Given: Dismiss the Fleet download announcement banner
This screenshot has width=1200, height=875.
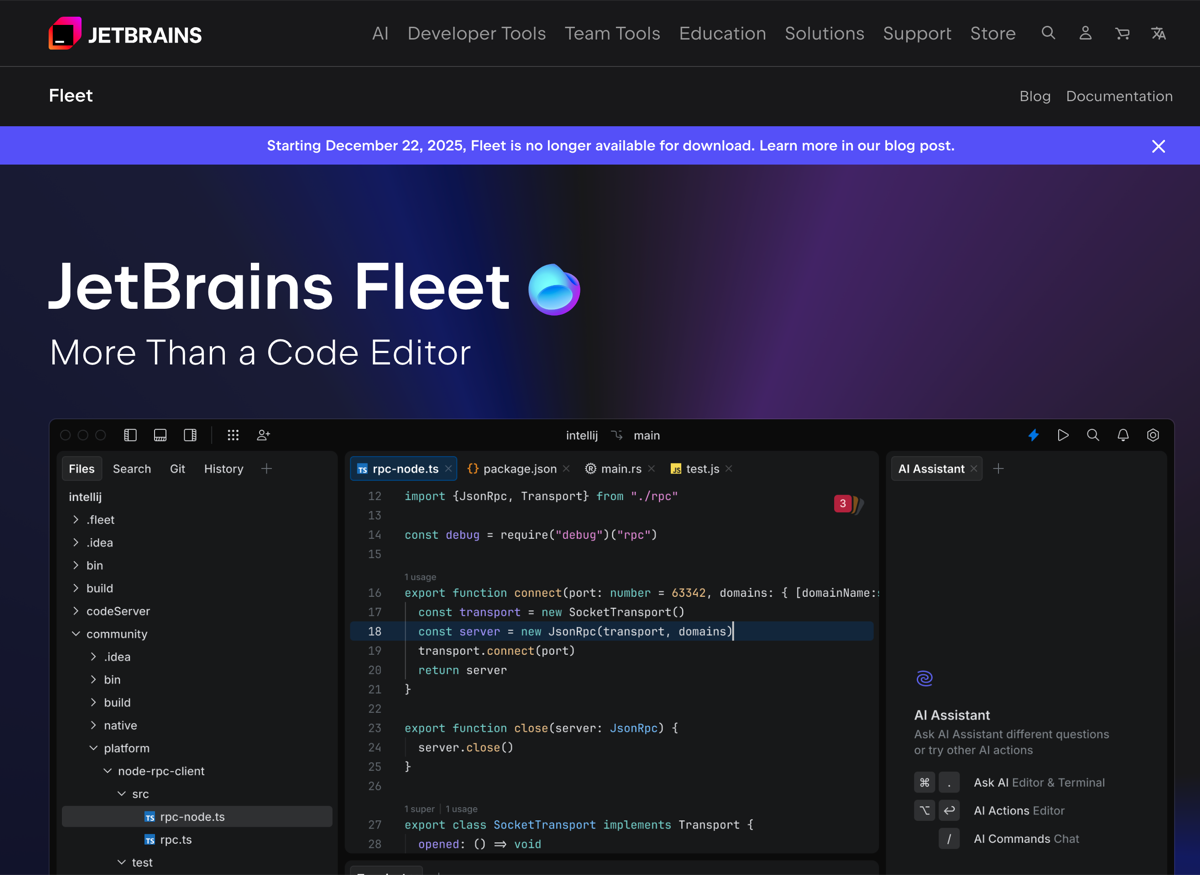Looking at the screenshot, I should pyautogui.click(x=1158, y=145).
